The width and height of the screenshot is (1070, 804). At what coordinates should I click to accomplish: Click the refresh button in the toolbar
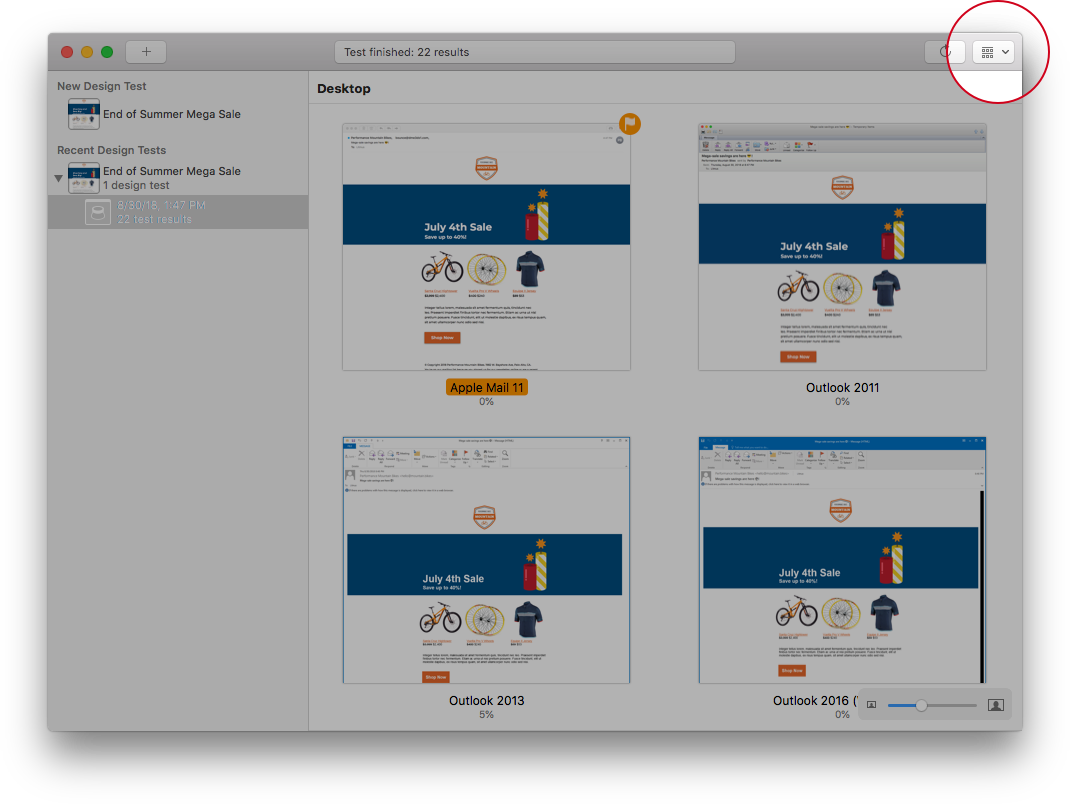pyautogui.click(x=944, y=52)
